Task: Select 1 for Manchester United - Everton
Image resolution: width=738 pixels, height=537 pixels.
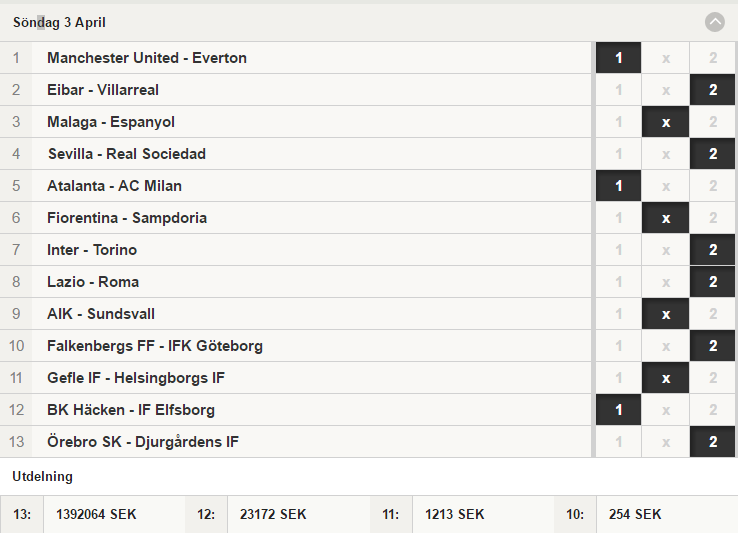Action: pos(618,58)
